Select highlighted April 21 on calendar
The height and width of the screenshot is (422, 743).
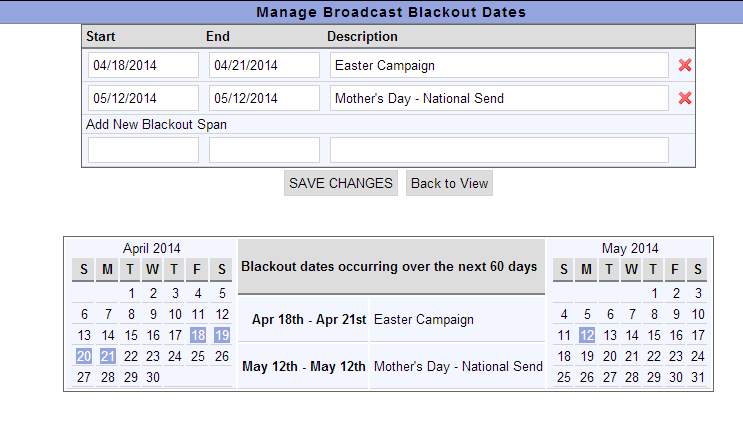(x=108, y=356)
